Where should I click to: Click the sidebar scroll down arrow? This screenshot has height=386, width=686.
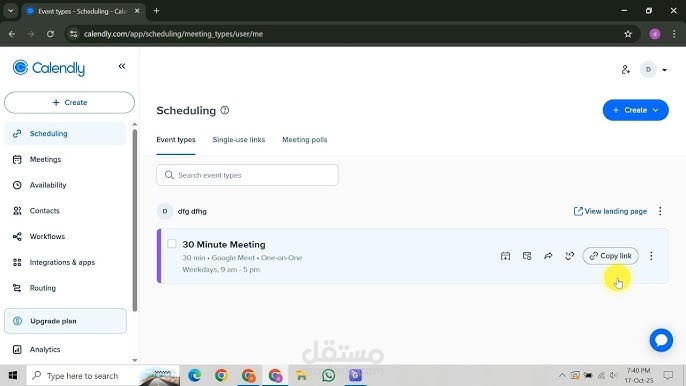[135, 360]
